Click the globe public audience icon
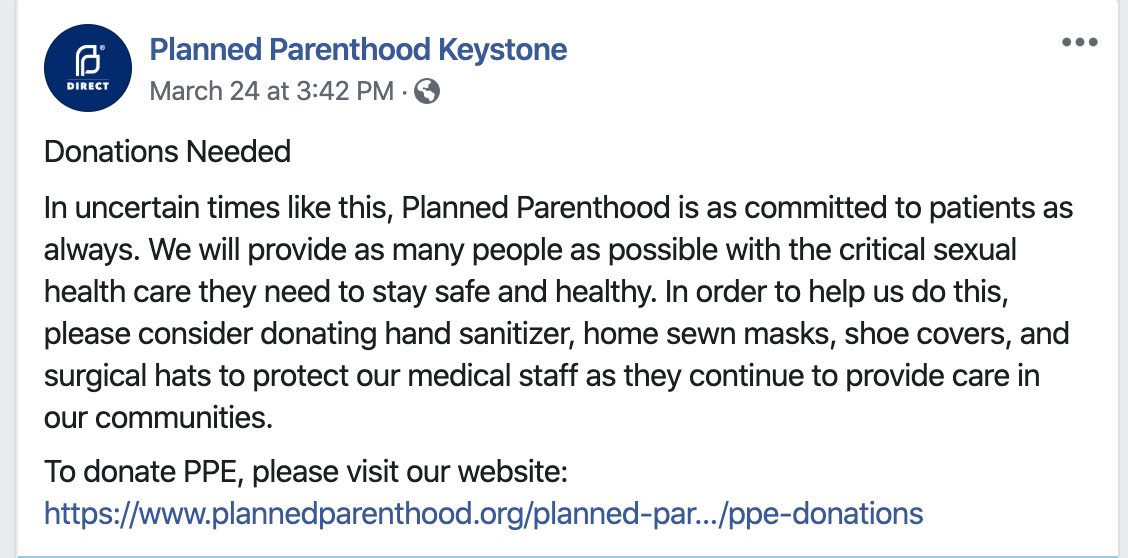Viewport: 1128px width, 558px height. coord(427,92)
